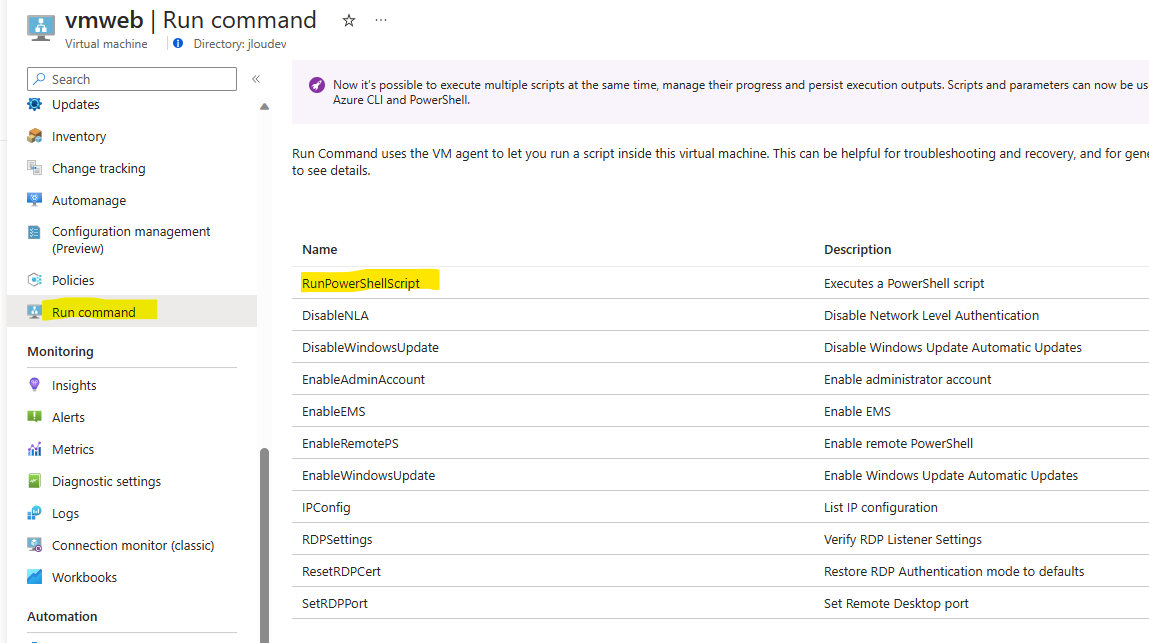Viewport: 1149px width, 643px height.
Task: Click the Alerts icon
Action: pos(34,417)
